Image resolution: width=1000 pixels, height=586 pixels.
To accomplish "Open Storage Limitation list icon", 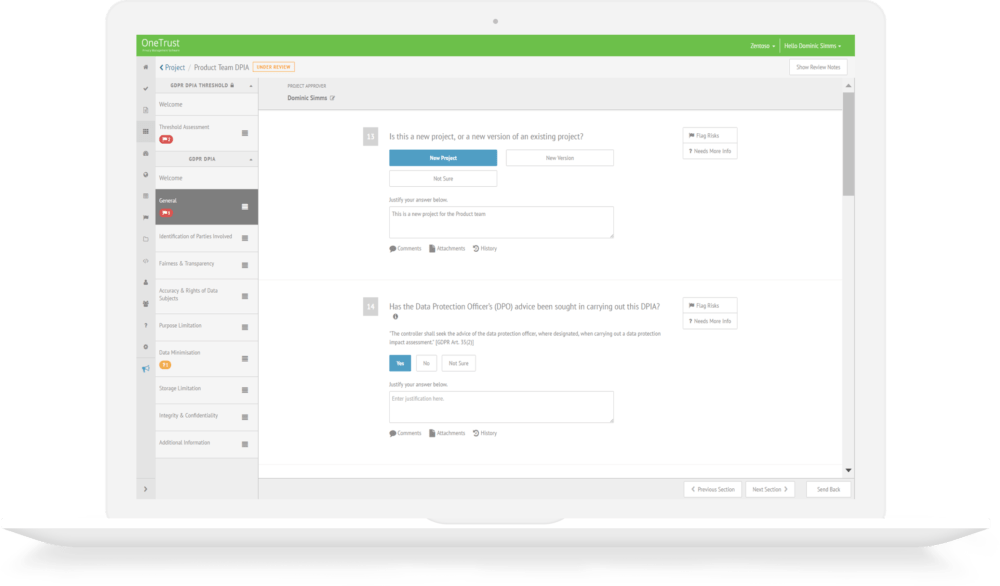I will (245, 390).
